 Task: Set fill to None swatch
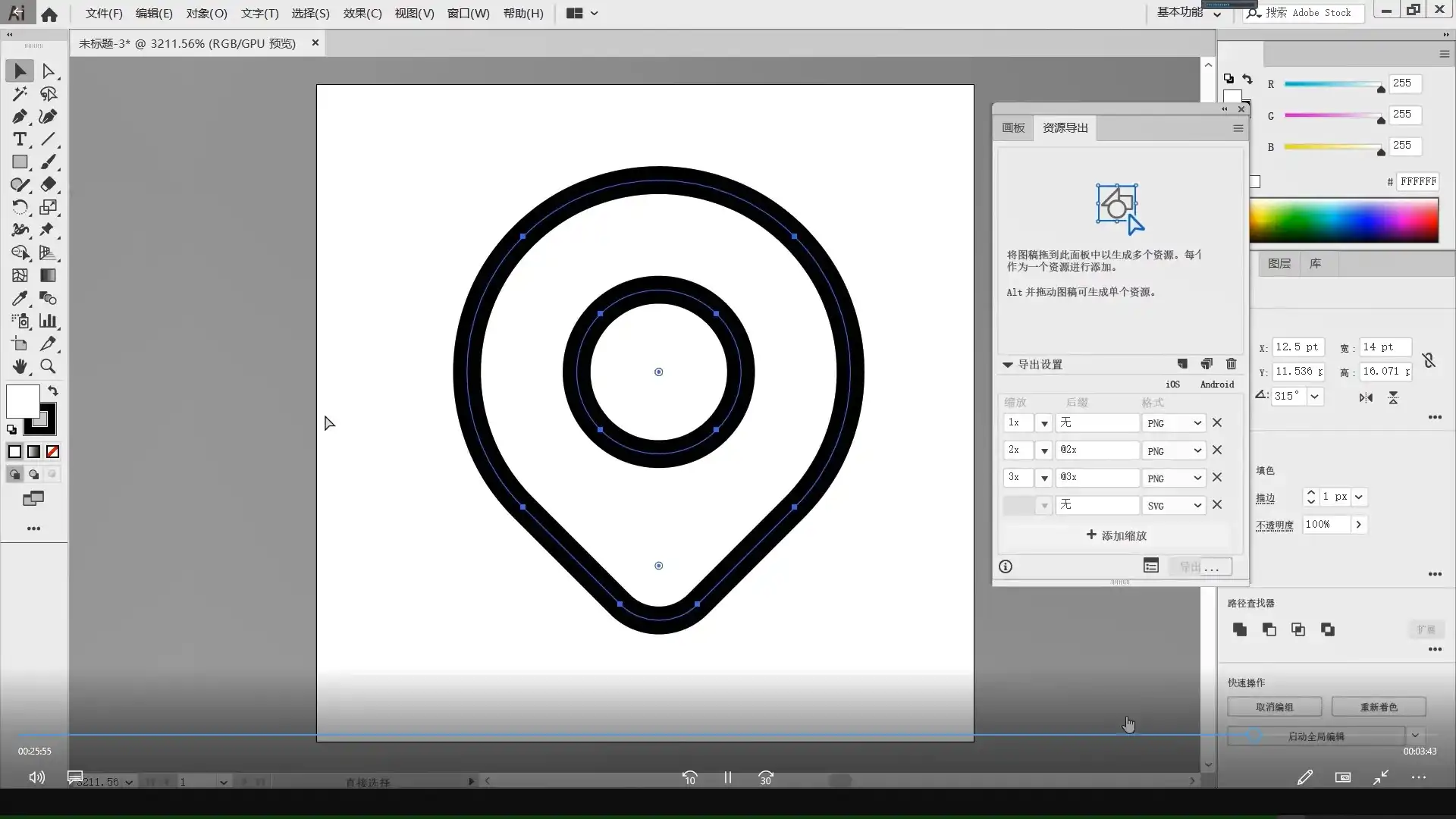pyautogui.click(x=52, y=452)
